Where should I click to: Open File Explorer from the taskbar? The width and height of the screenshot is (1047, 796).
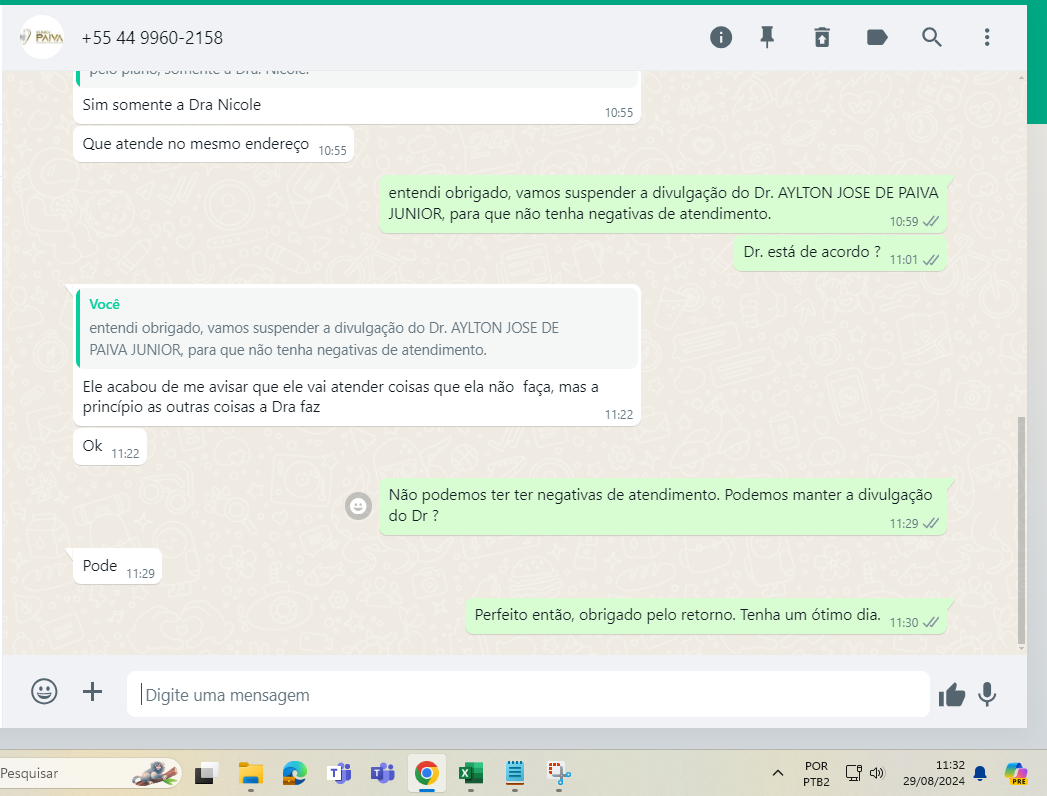pos(250,773)
